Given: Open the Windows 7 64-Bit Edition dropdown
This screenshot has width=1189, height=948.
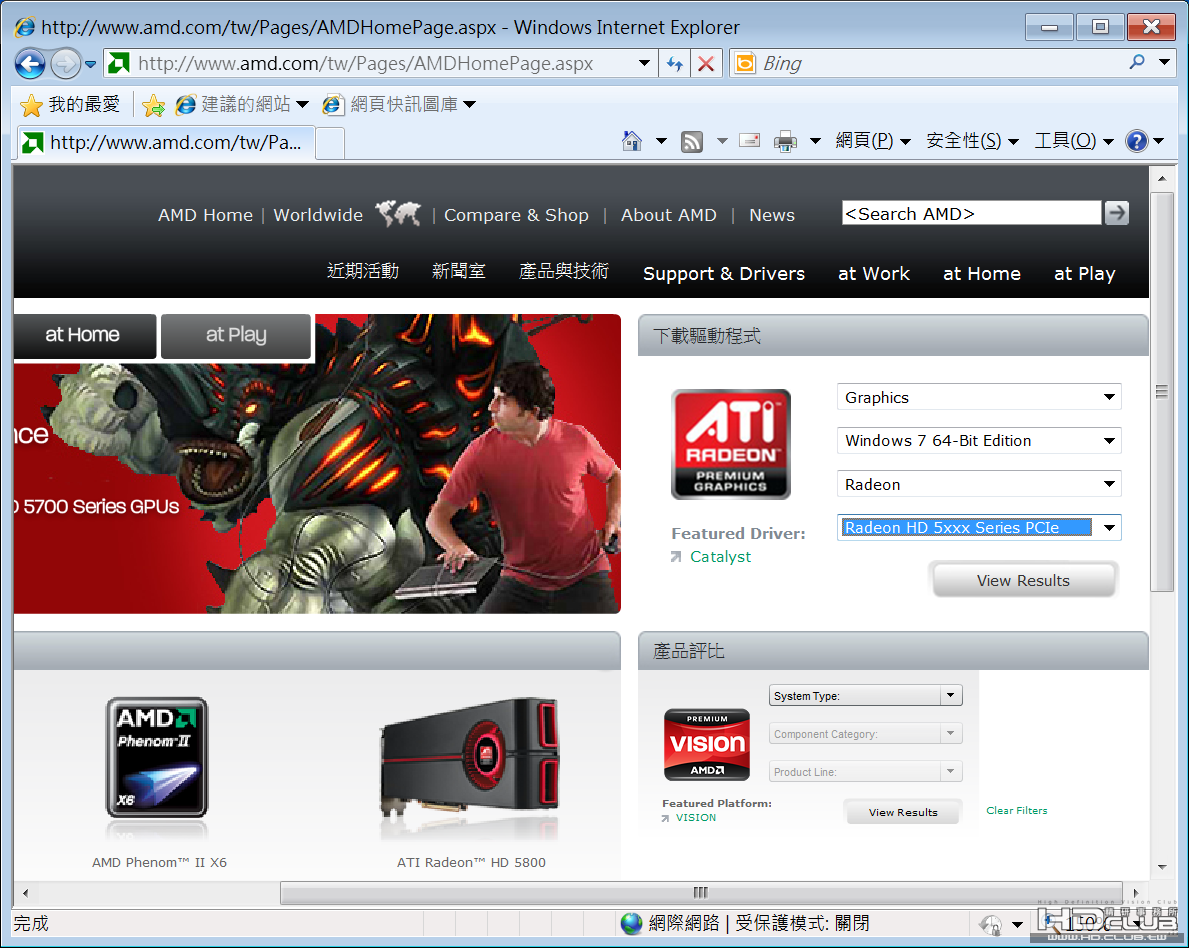Looking at the screenshot, I should (x=979, y=441).
